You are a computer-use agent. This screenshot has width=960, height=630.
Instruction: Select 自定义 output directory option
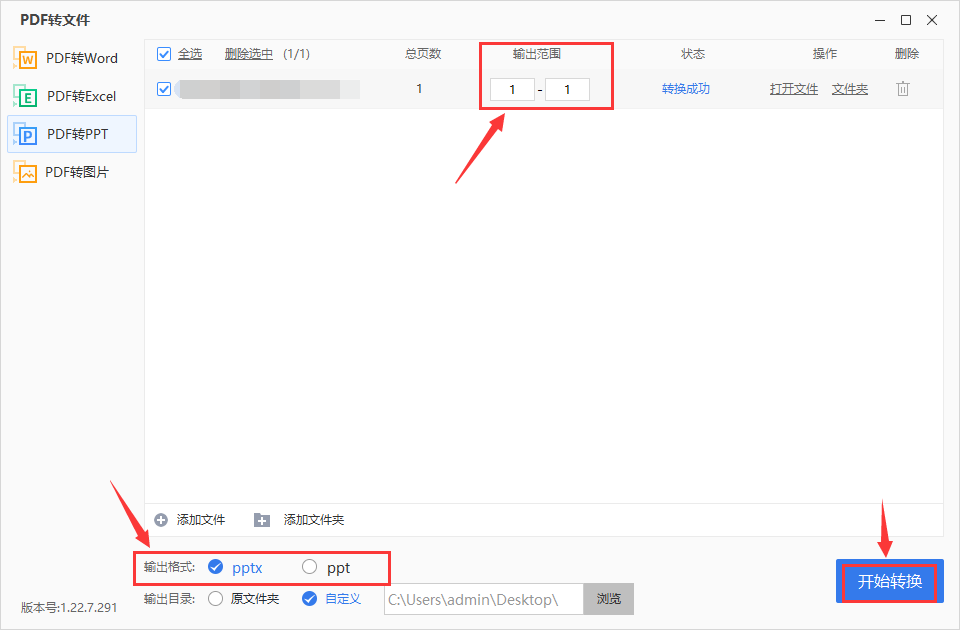(x=309, y=599)
